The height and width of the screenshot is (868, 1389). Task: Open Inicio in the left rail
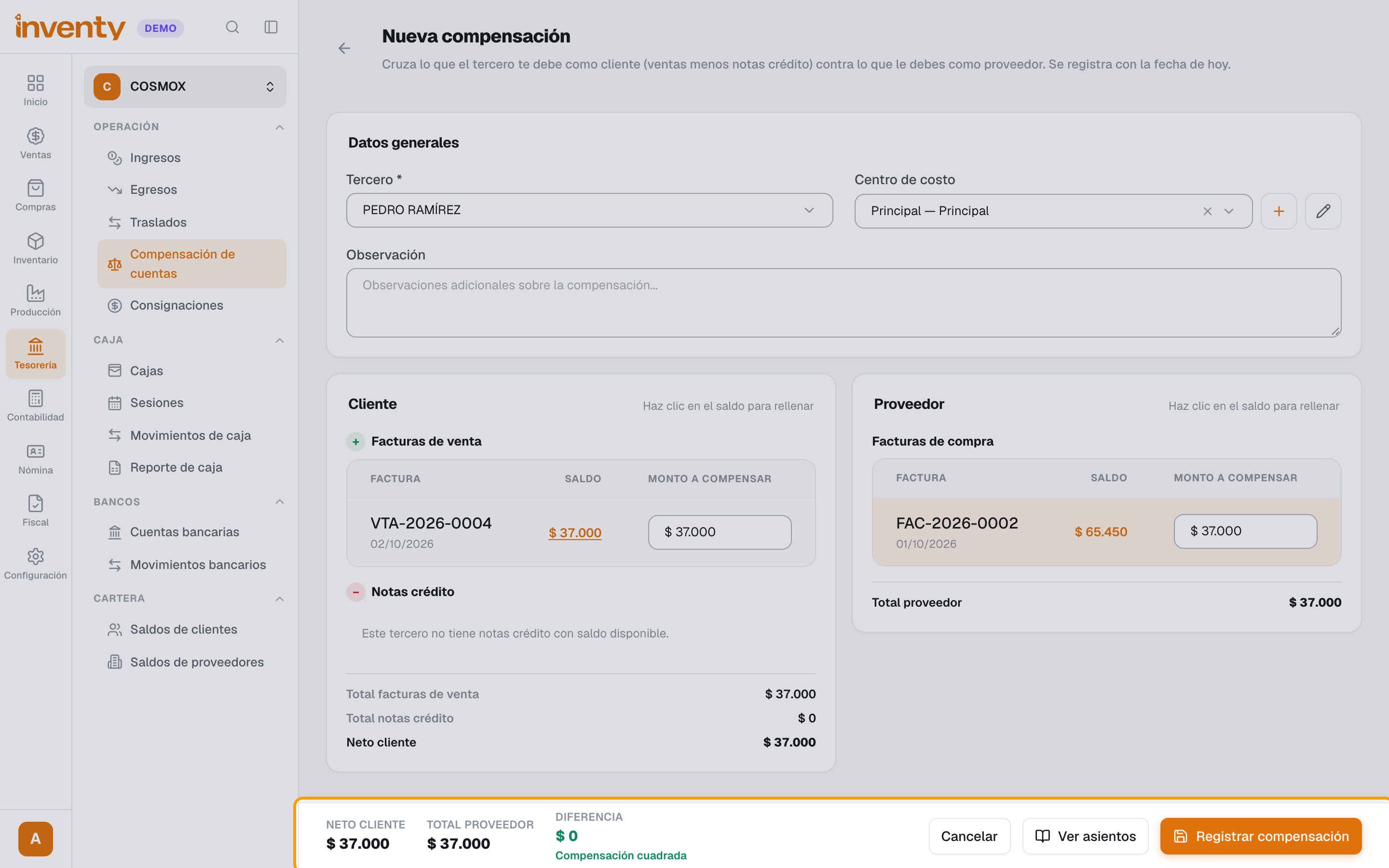pyautogui.click(x=36, y=90)
